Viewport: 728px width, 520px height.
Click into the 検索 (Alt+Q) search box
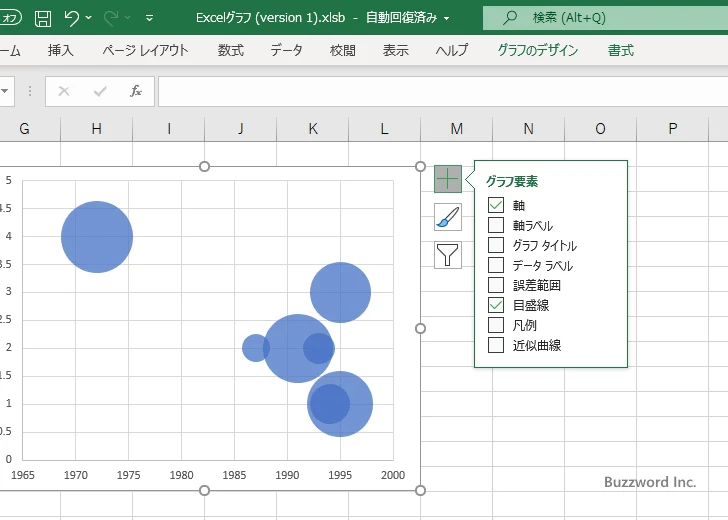(x=605, y=18)
